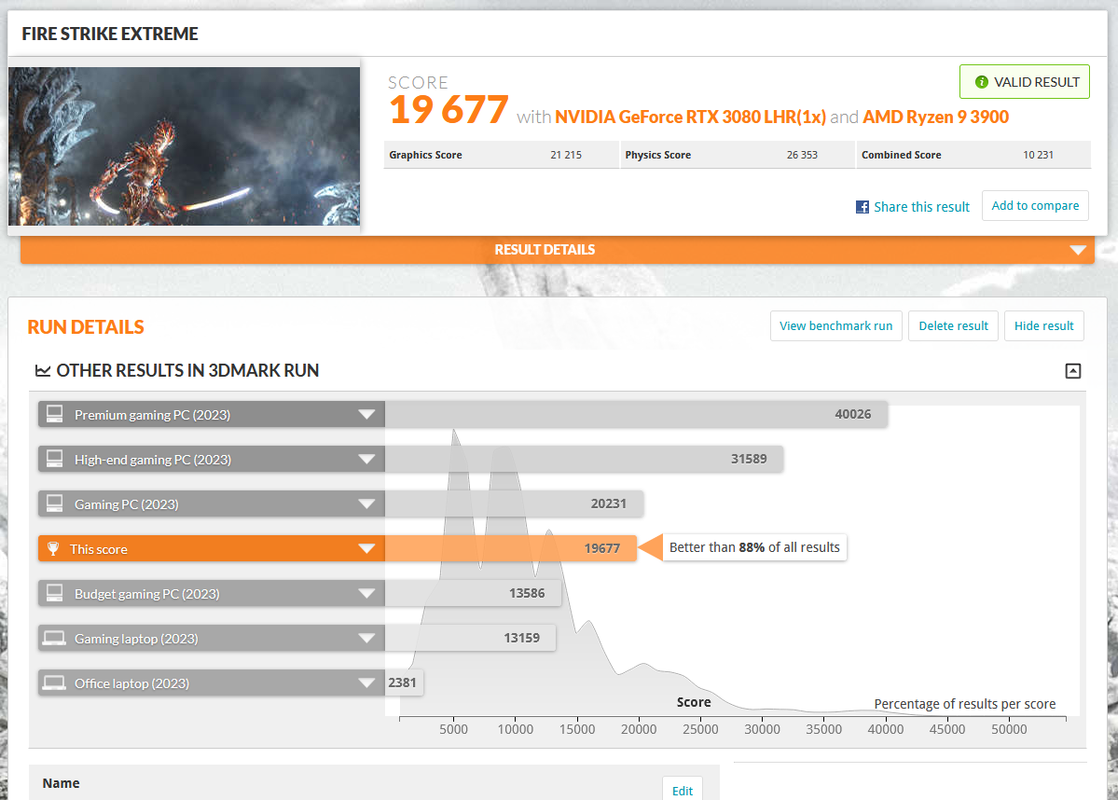Click the Percentage of results per score label
Image resolution: width=1118 pixels, height=800 pixels.
(x=965, y=704)
